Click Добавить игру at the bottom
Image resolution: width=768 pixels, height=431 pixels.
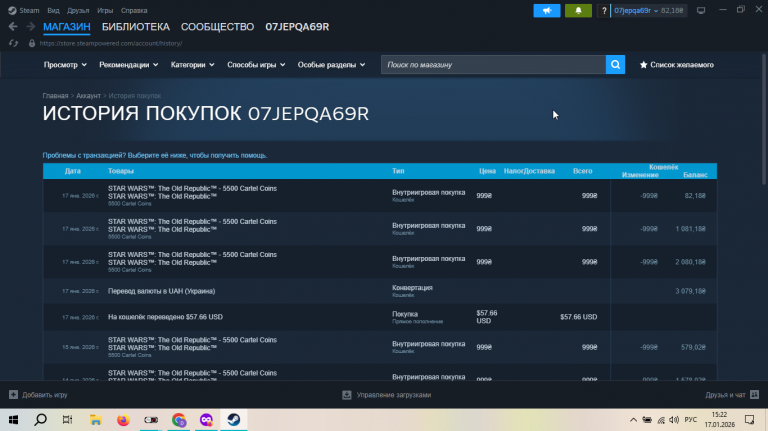pos(45,395)
